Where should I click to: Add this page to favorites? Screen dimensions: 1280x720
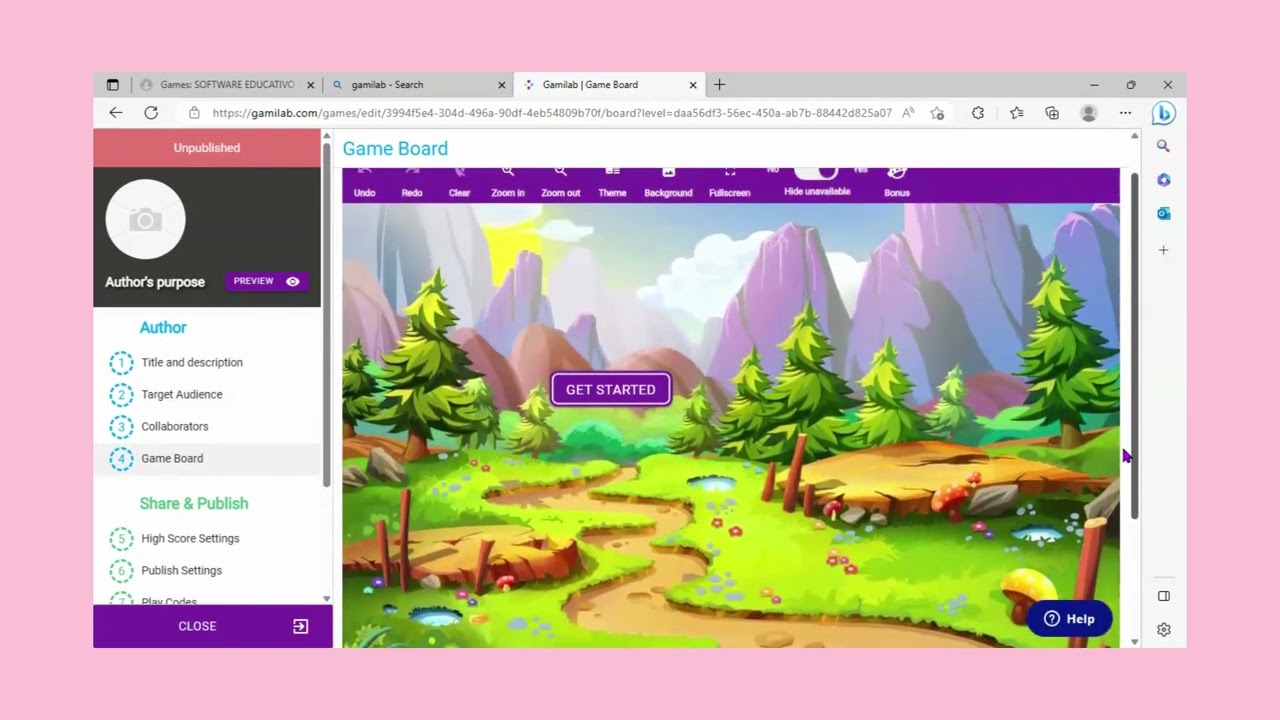point(937,113)
